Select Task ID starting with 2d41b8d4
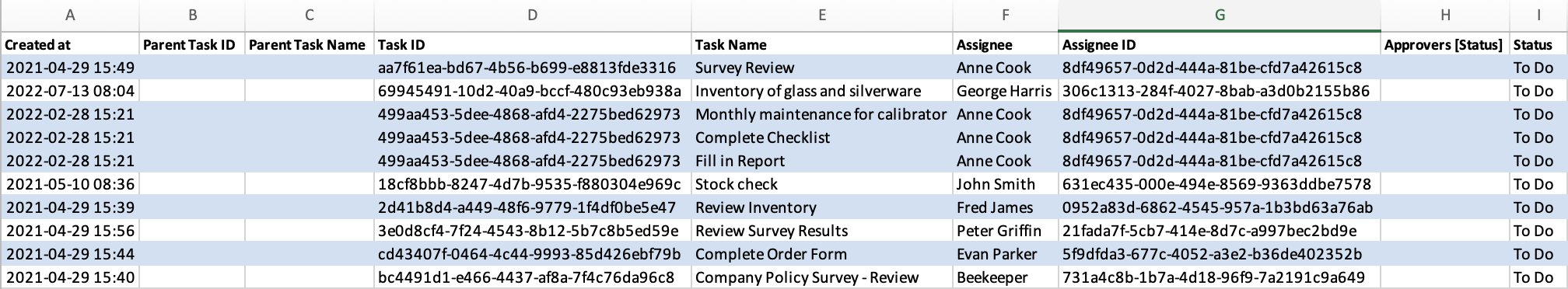The image size is (1568, 289). pyautogui.click(x=533, y=207)
